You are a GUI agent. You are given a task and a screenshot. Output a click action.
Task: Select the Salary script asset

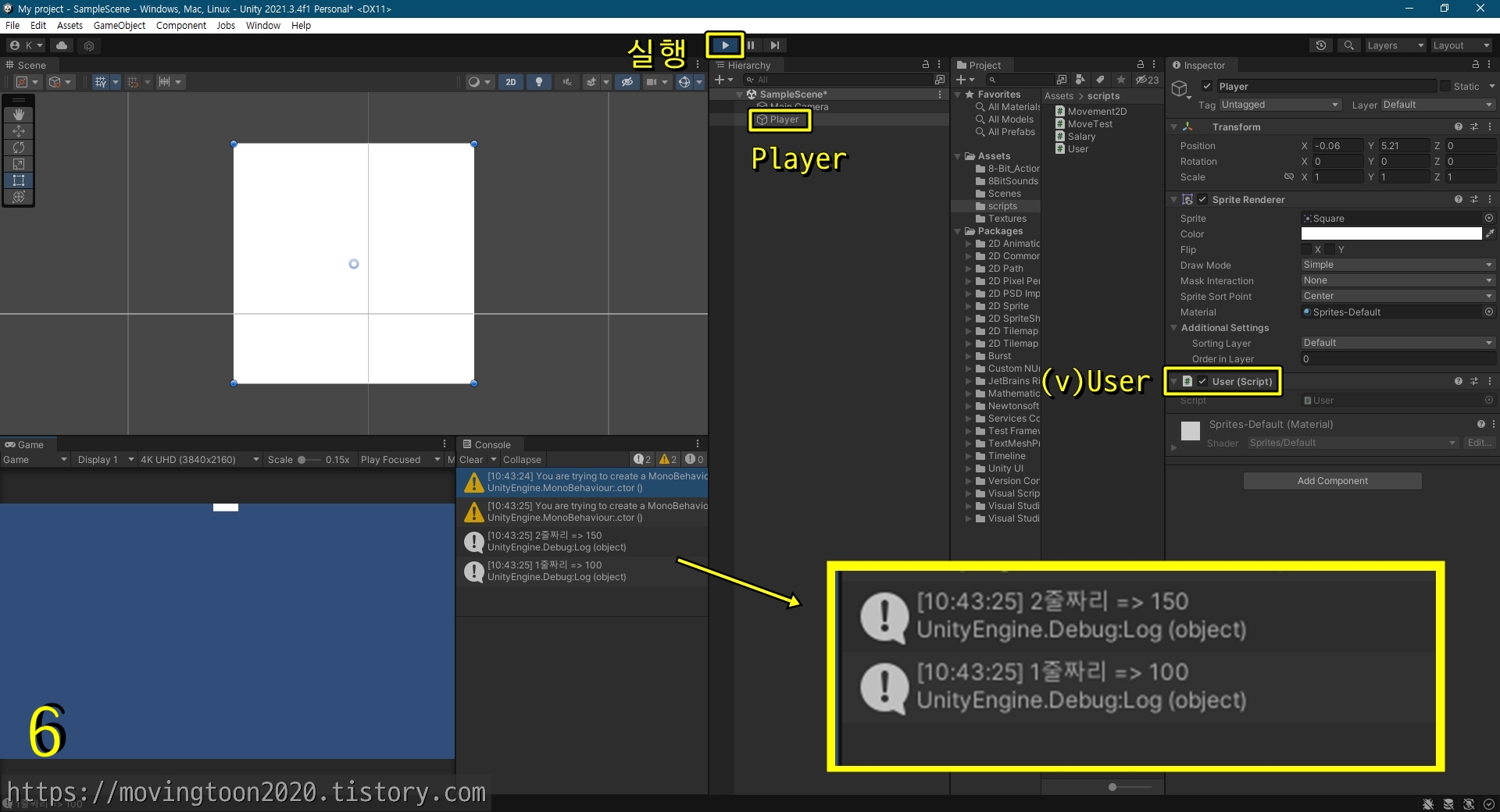click(1075, 137)
